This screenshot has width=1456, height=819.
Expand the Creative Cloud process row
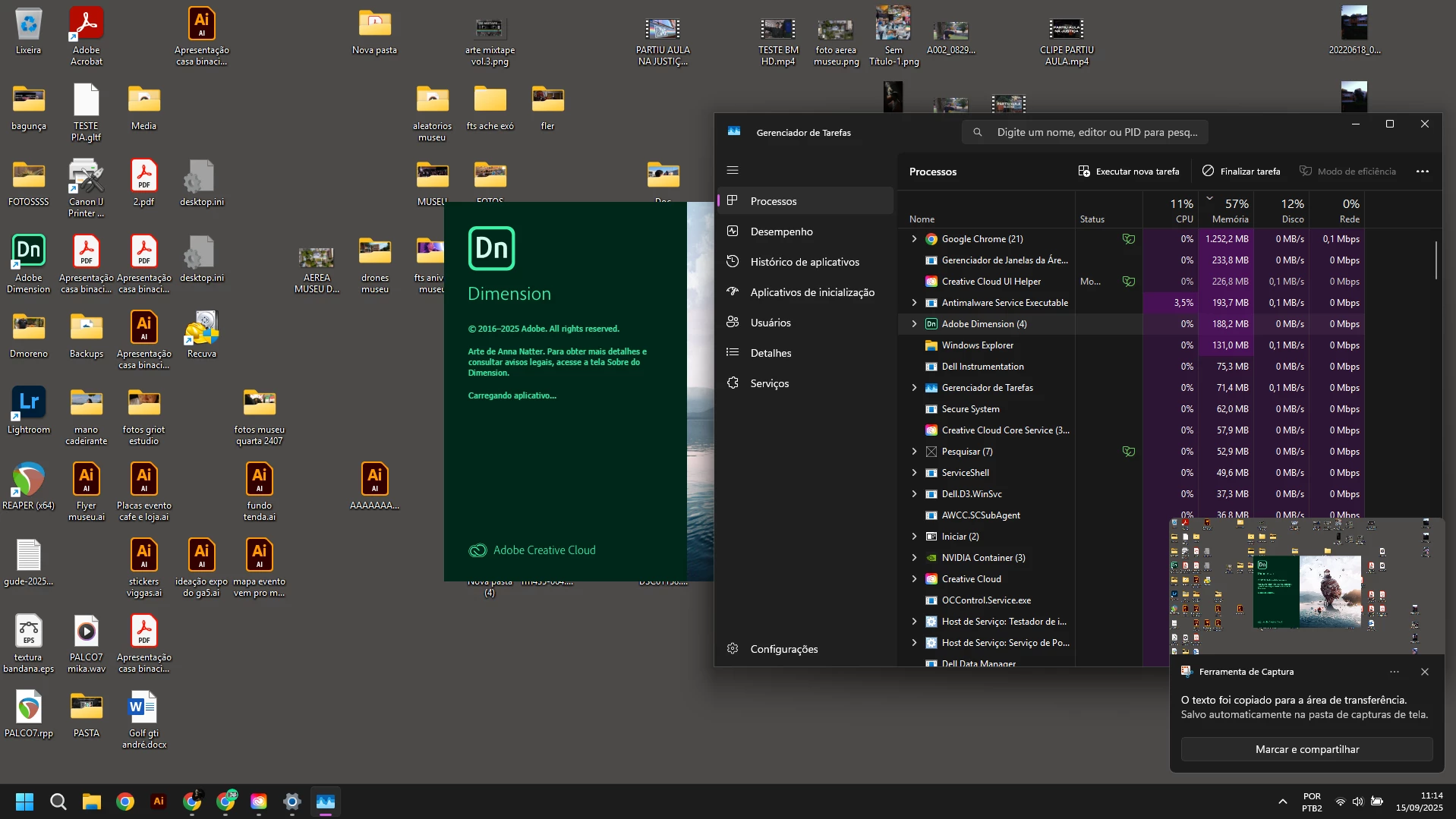[914, 579]
